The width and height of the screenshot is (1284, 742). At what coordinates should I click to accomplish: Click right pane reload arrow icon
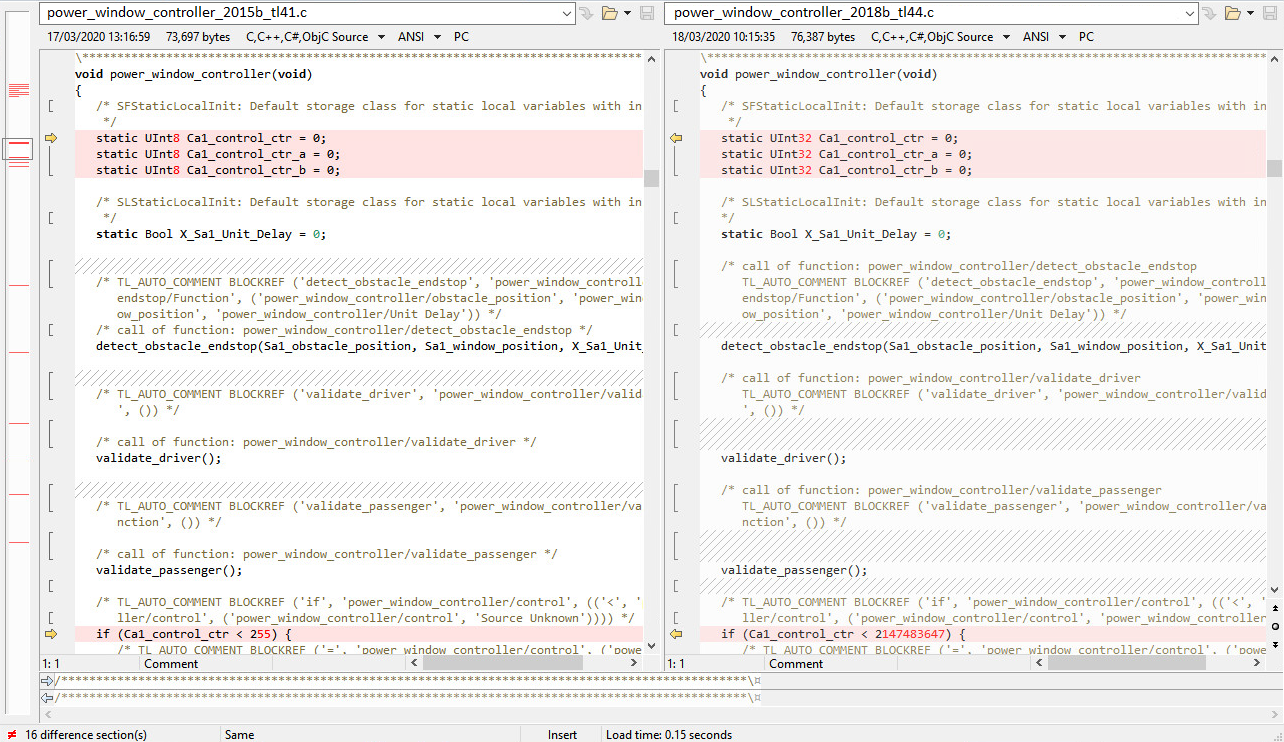(x=1210, y=13)
